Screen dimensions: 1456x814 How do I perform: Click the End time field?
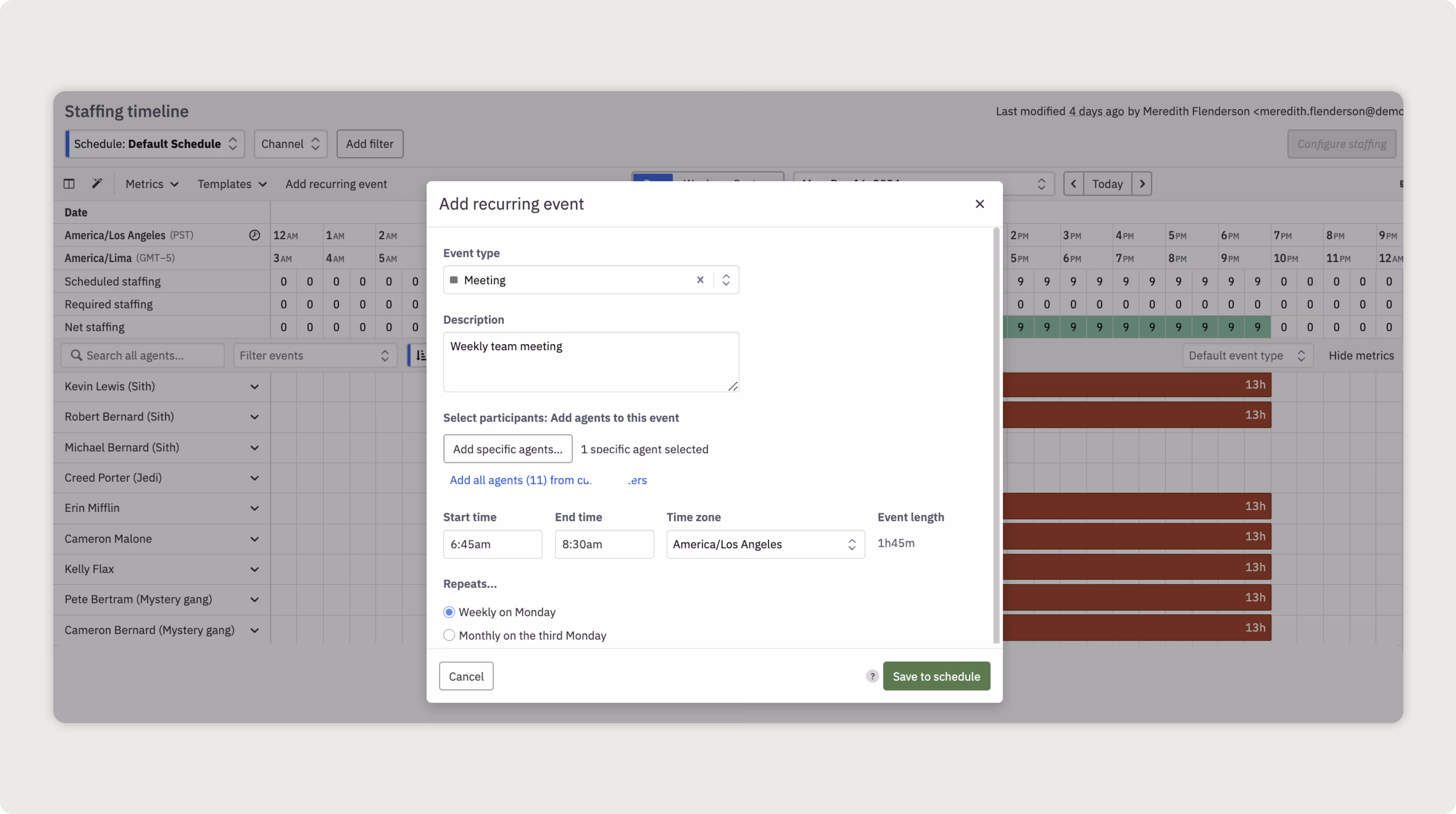coord(604,544)
